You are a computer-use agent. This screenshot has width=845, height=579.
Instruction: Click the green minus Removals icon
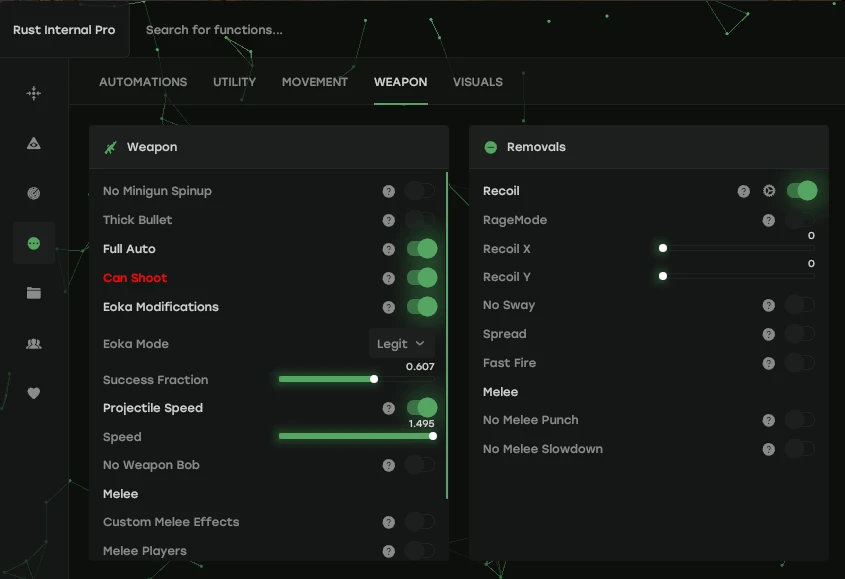[x=490, y=147]
